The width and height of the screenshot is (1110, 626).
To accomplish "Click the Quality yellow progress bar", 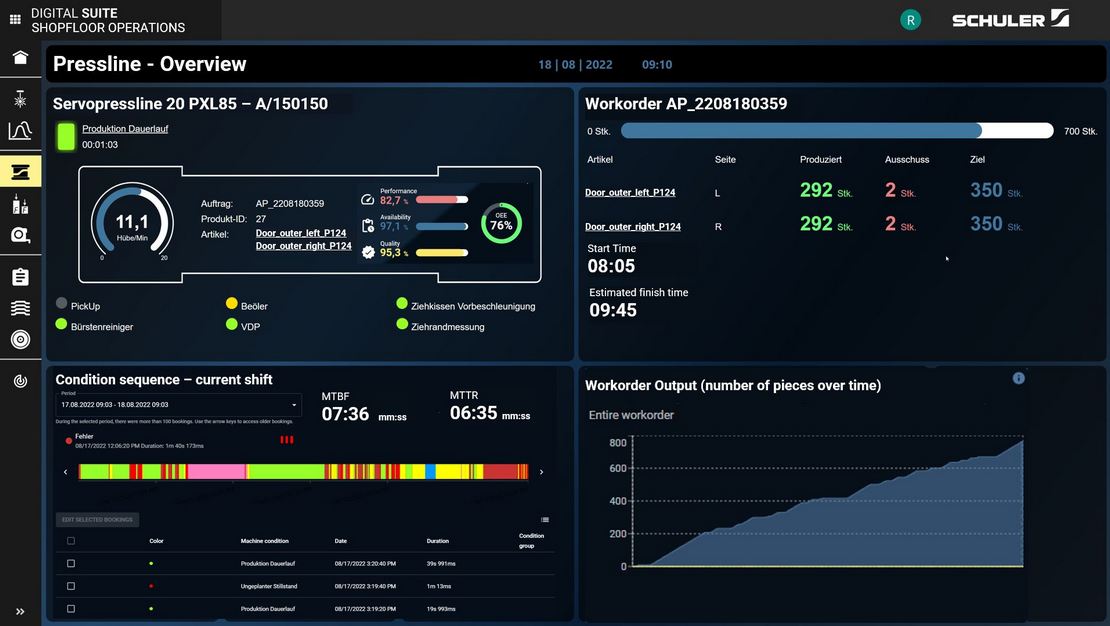I will [x=442, y=253].
